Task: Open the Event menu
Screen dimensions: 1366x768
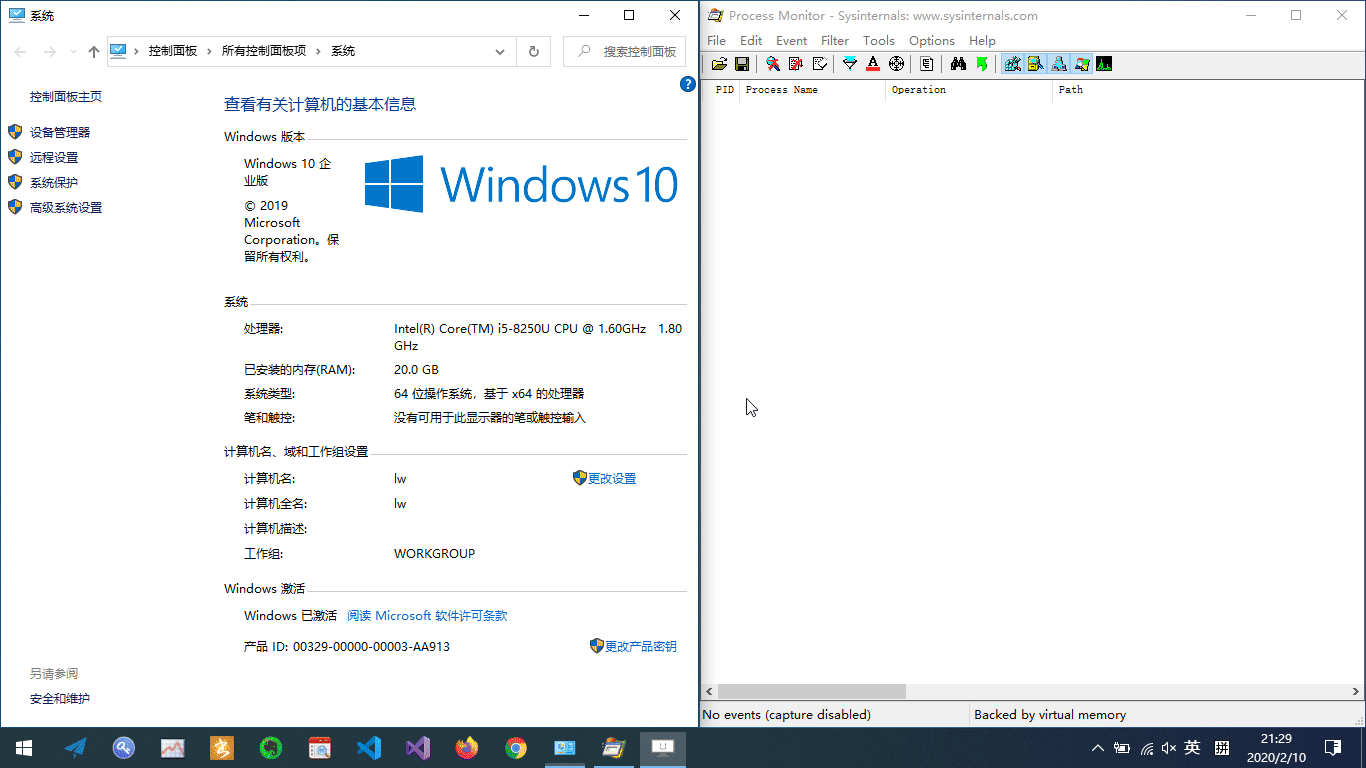Action: pyautogui.click(x=791, y=40)
